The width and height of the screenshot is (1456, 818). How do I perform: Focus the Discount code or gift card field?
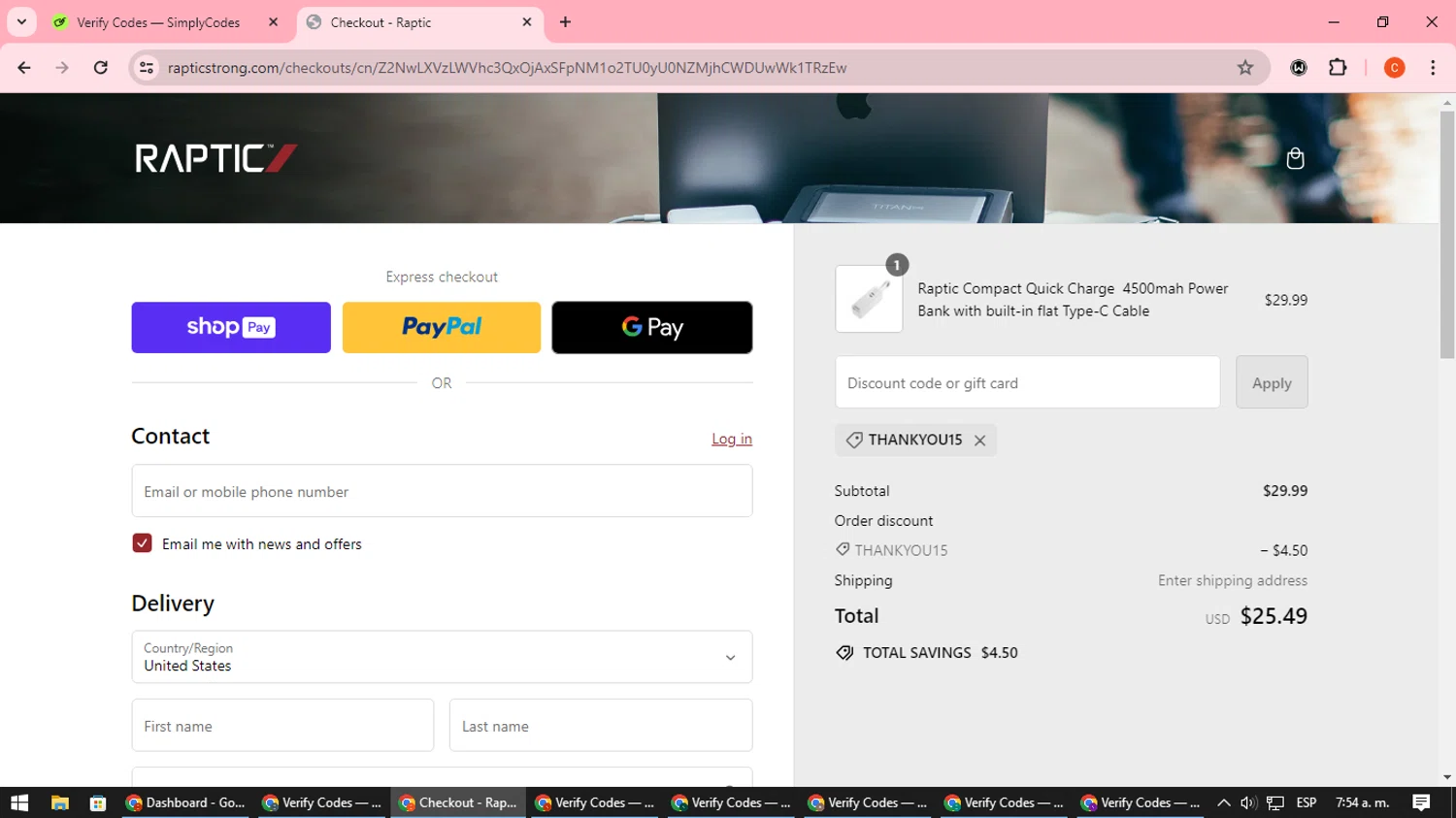coord(1027,382)
